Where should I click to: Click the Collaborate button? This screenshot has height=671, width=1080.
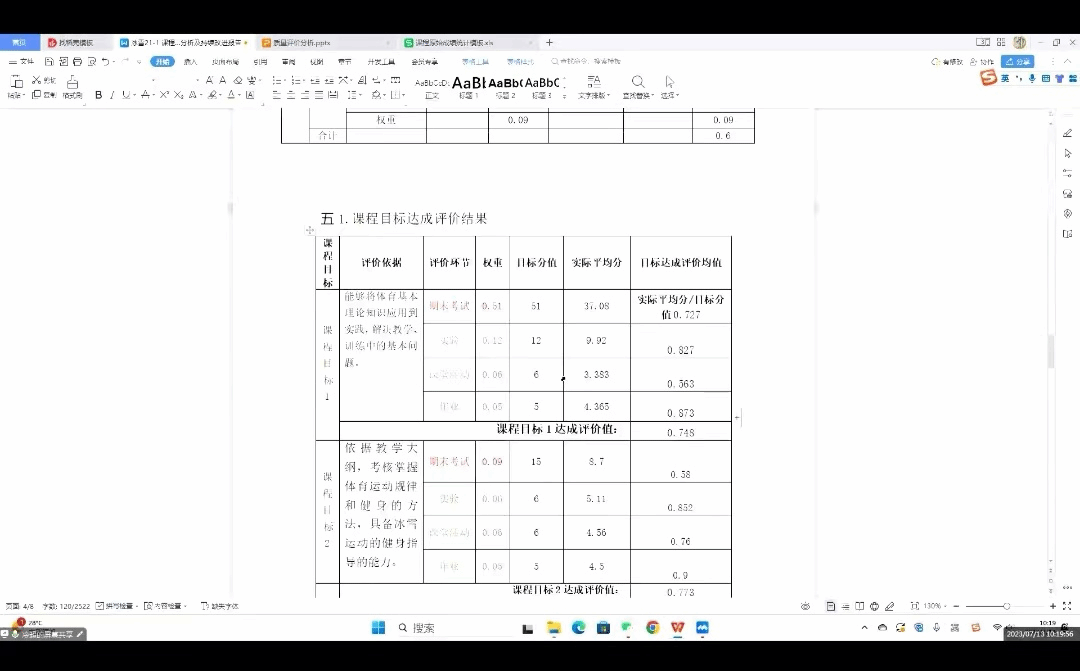[982, 62]
